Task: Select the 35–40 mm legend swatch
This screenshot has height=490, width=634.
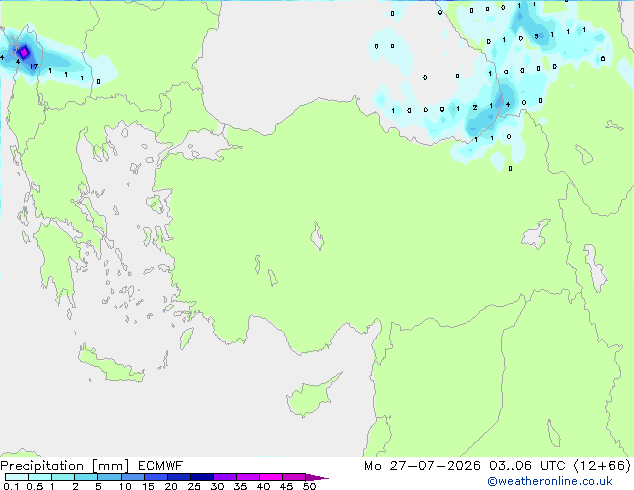Action: click(248, 477)
